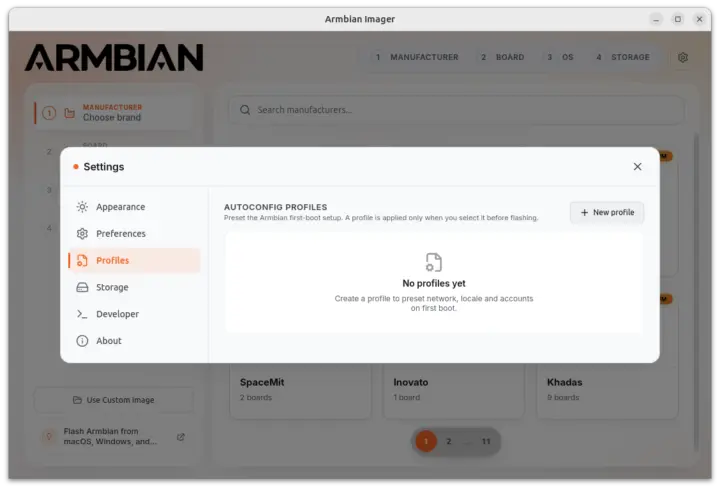Create a new autoconfig profile

[607, 213]
